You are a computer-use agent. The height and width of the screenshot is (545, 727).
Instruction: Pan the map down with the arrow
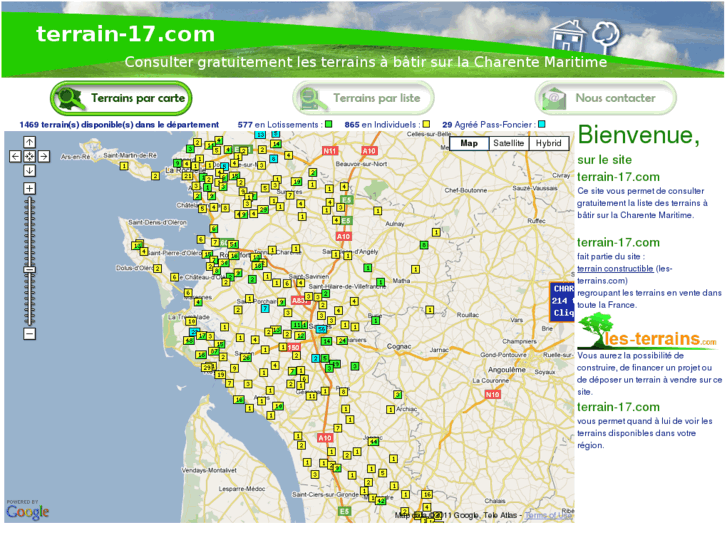click(29, 171)
